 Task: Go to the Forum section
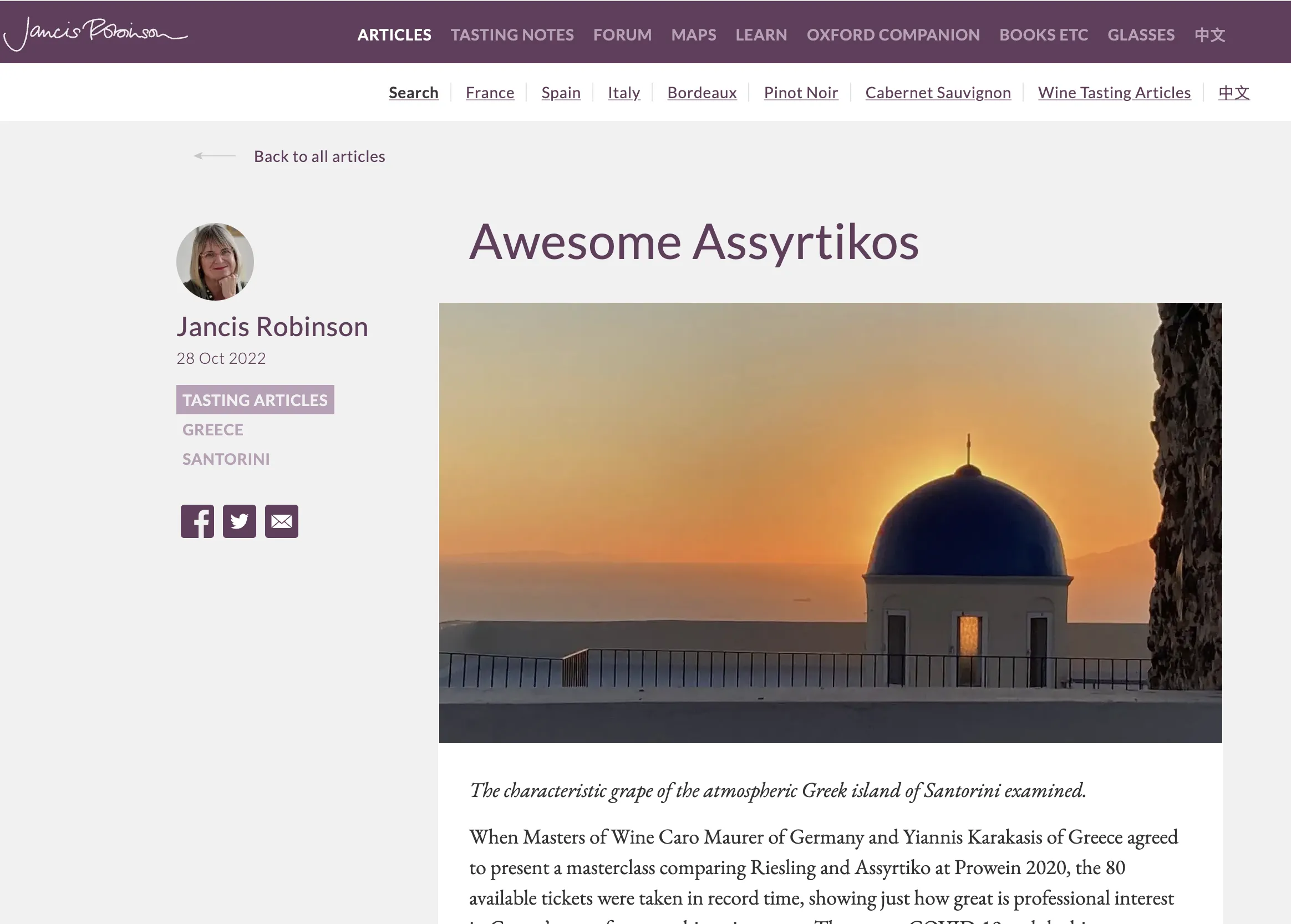click(x=622, y=35)
